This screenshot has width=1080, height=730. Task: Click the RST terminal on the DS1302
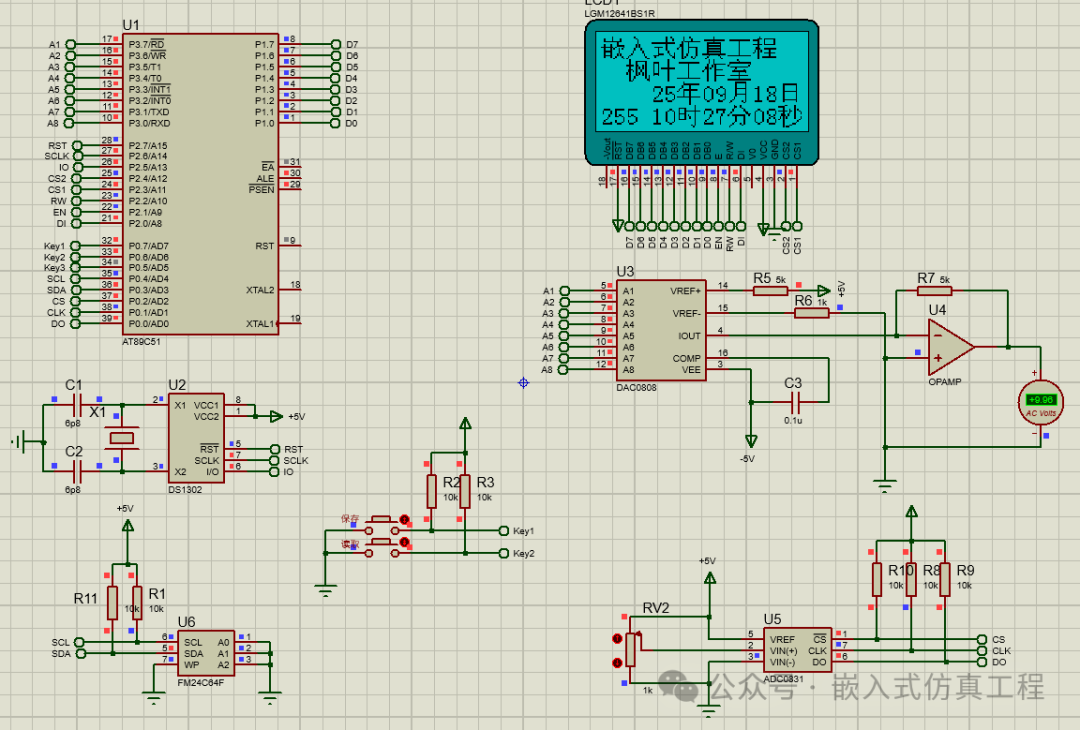pyautogui.click(x=275, y=449)
